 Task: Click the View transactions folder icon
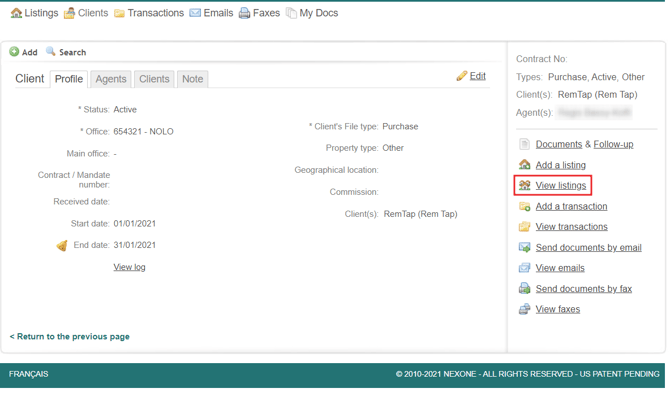point(524,226)
